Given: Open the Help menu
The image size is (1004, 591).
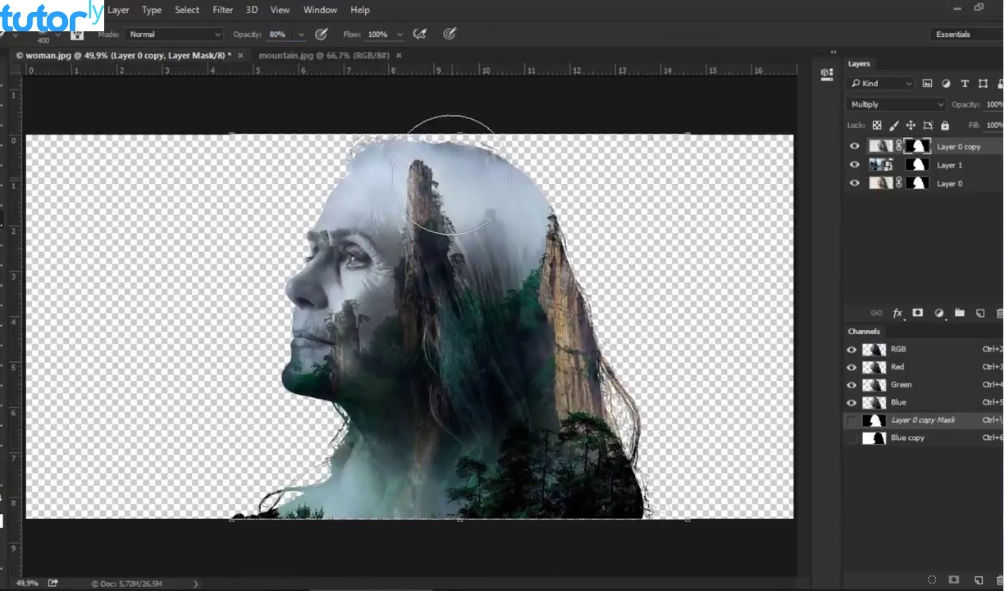Looking at the screenshot, I should [360, 10].
